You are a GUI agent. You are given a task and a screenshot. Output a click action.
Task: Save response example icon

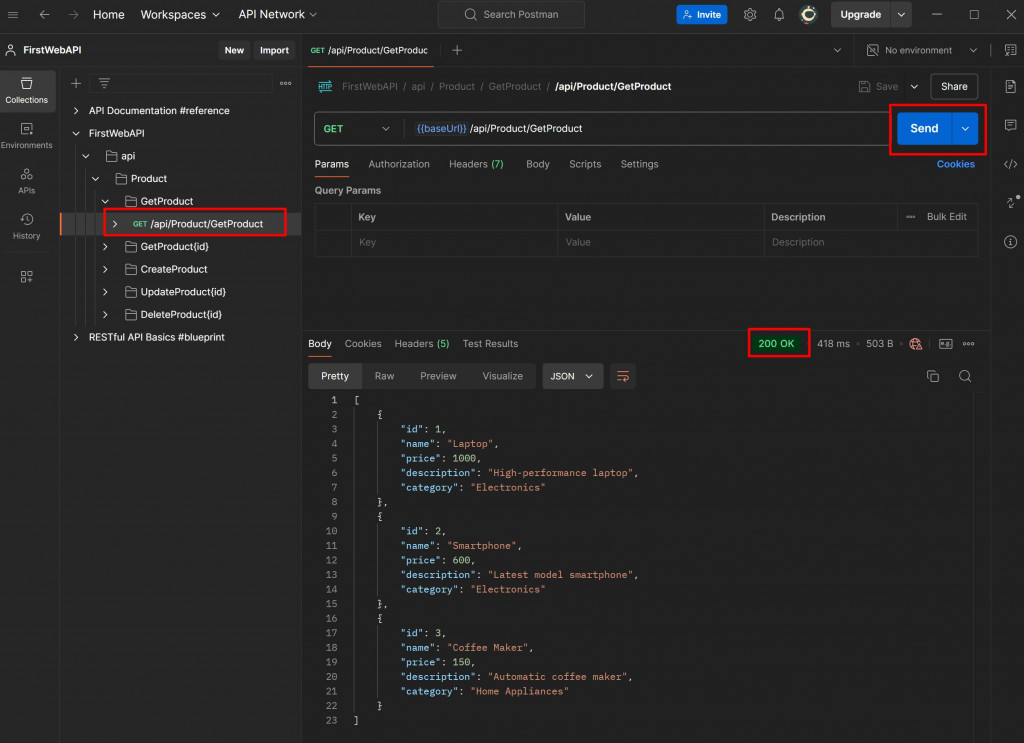(946, 344)
